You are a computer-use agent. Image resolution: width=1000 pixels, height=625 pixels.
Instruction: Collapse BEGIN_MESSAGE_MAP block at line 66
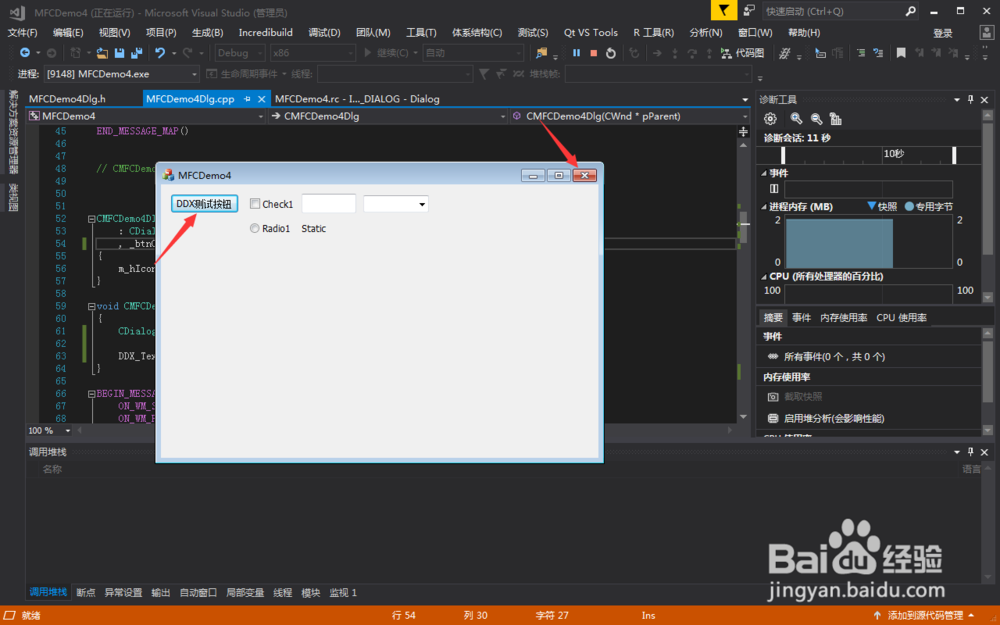click(91, 393)
